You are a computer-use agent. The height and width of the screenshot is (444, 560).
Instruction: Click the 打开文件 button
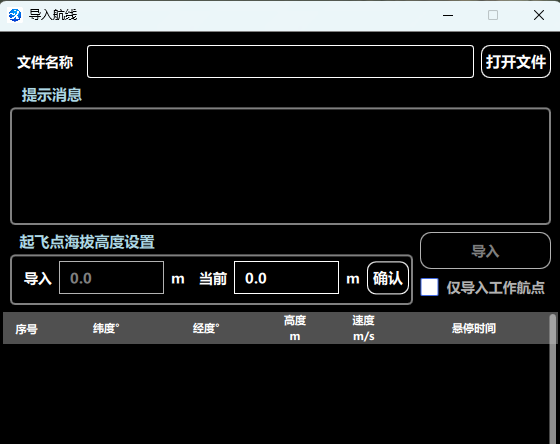pyautogui.click(x=516, y=61)
